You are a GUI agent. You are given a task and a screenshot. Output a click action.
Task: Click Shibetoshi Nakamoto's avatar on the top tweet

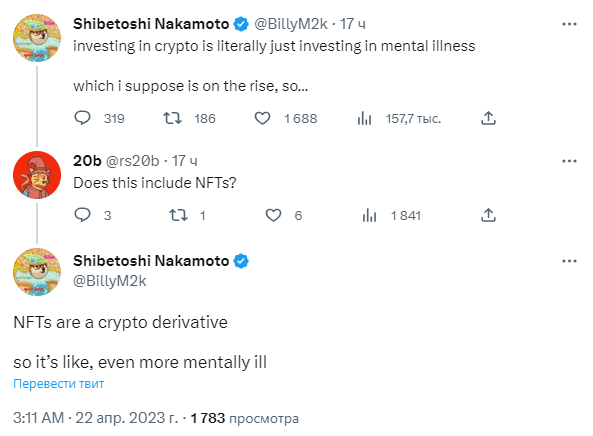point(37,38)
